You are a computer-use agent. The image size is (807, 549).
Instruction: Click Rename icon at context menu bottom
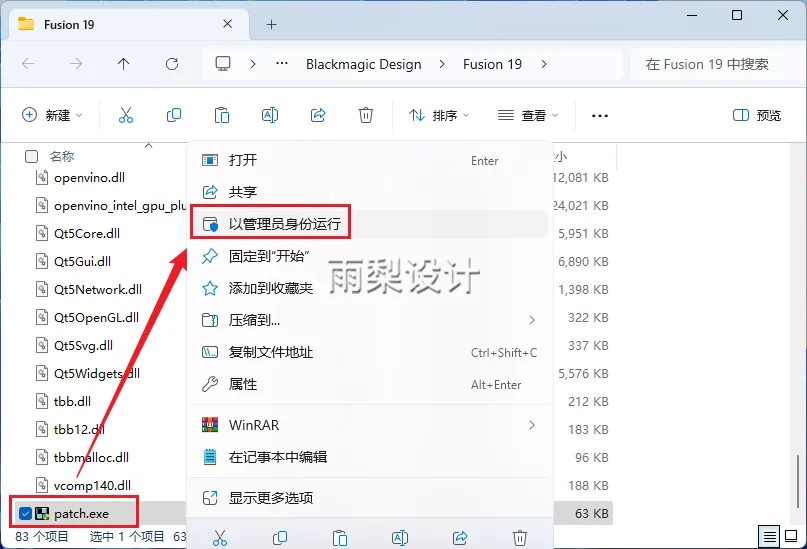400,538
